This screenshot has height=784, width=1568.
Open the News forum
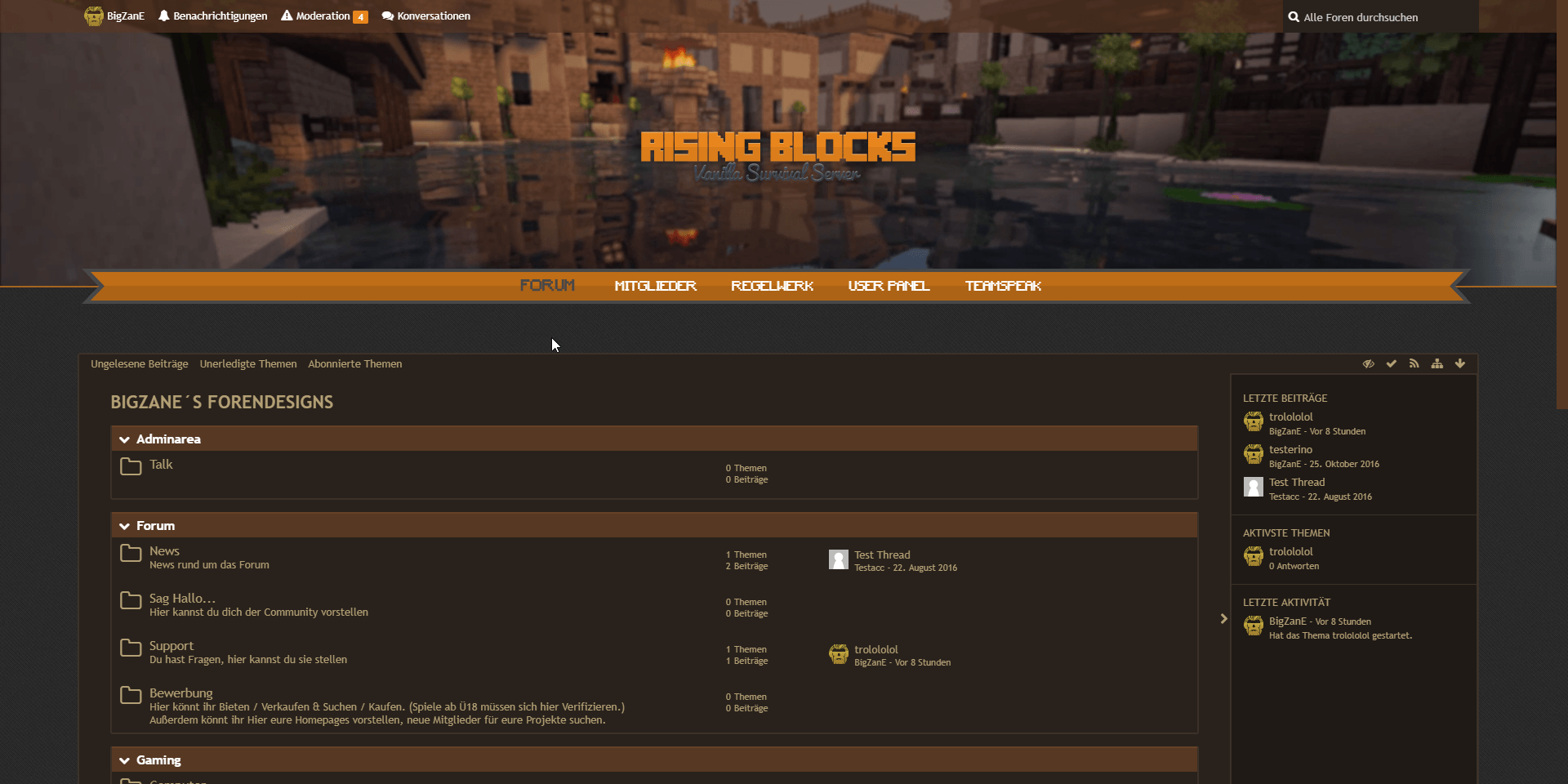[x=164, y=551]
